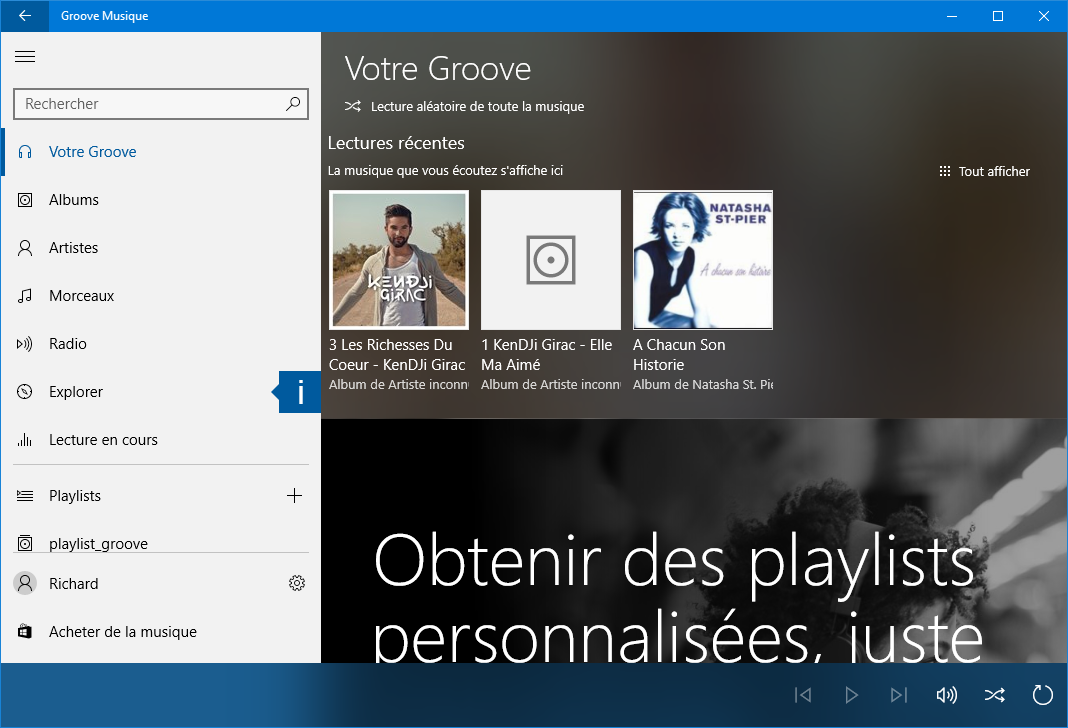Click the grid icon beside Tout afficher

[x=945, y=172]
